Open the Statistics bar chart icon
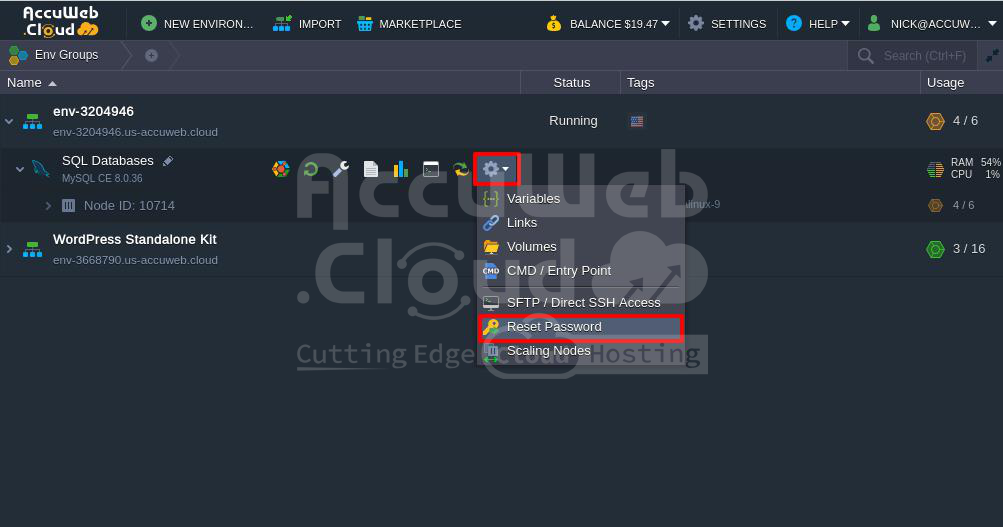Image resolution: width=1003 pixels, height=527 pixels. (400, 169)
